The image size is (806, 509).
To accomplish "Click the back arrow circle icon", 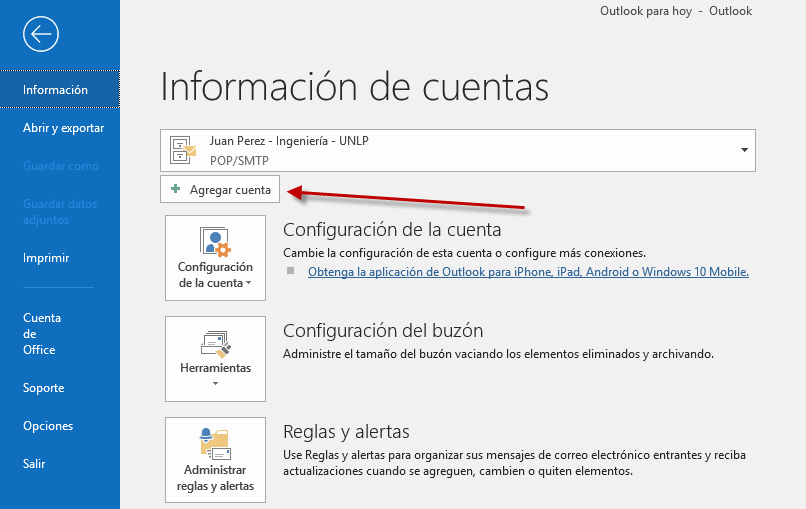I will click(x=41, y=34).
